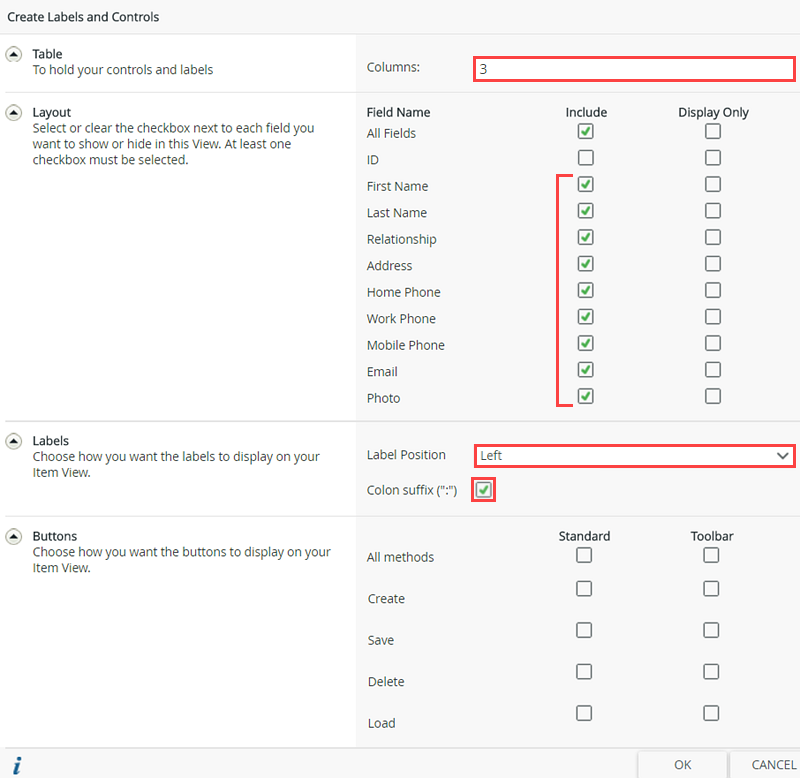800x778 pixels.
Task: Uncheck the All Fields Include checkbox
Action: pyautogui.click(x=585, y=131)
